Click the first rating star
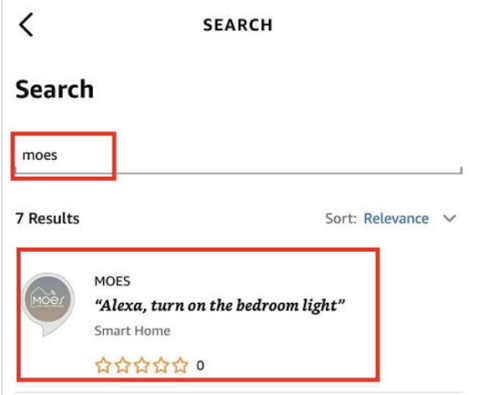Viewport: 480px width, 395px height. (103, 365)
